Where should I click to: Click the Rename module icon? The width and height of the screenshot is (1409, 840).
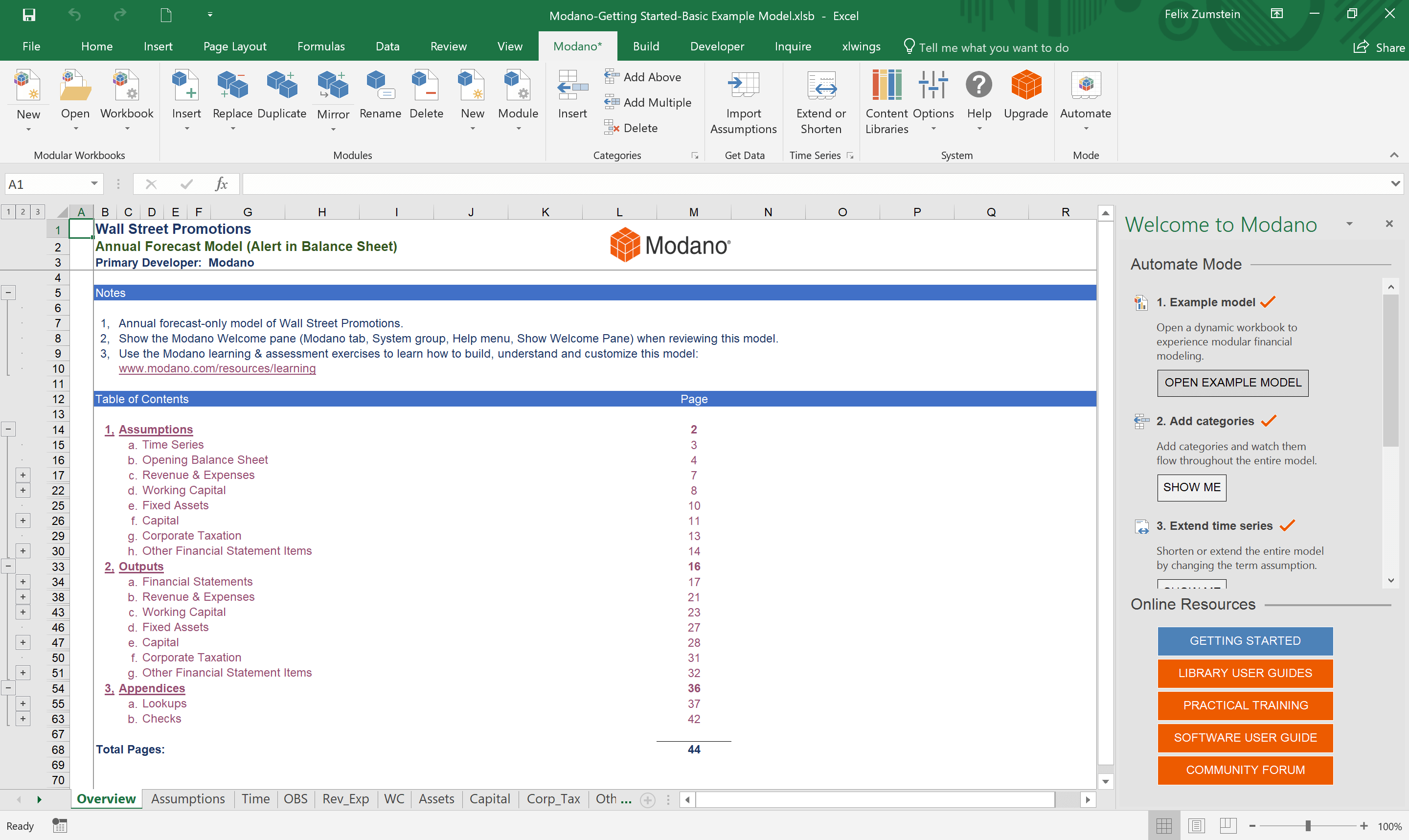tap(380, 86)
